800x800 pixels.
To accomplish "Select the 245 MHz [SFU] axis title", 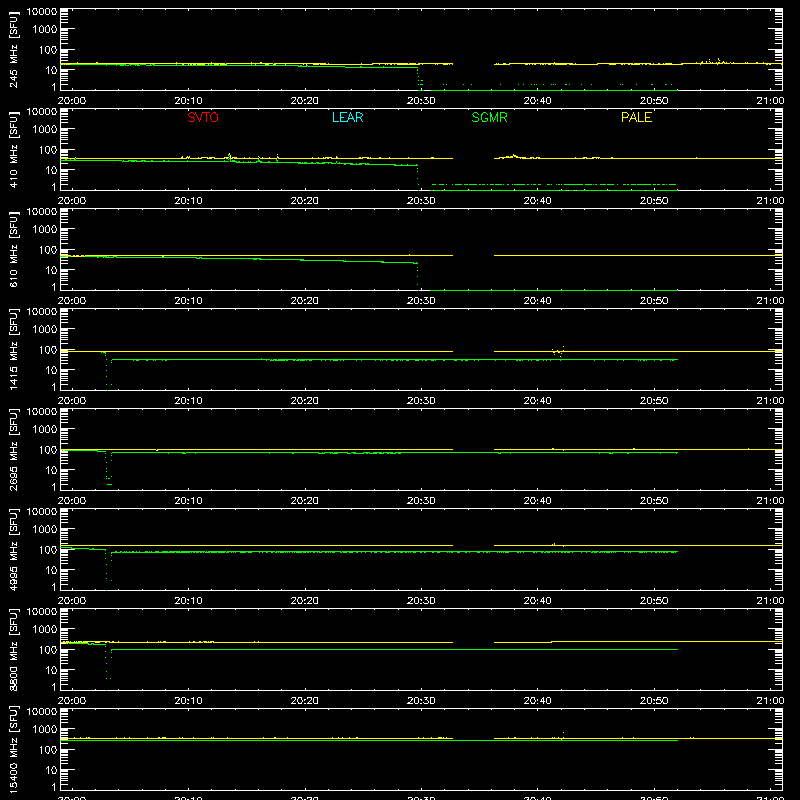I will (x=14, y=49).
